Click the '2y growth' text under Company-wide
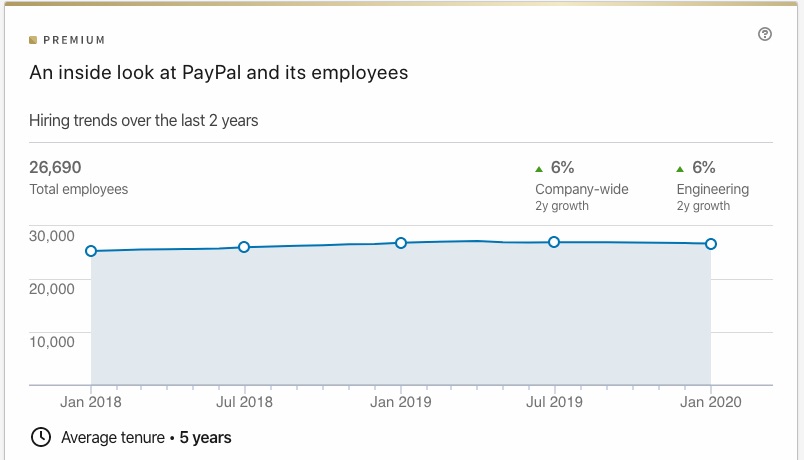This screenshot has width=804, height=460. click(562, 206)
